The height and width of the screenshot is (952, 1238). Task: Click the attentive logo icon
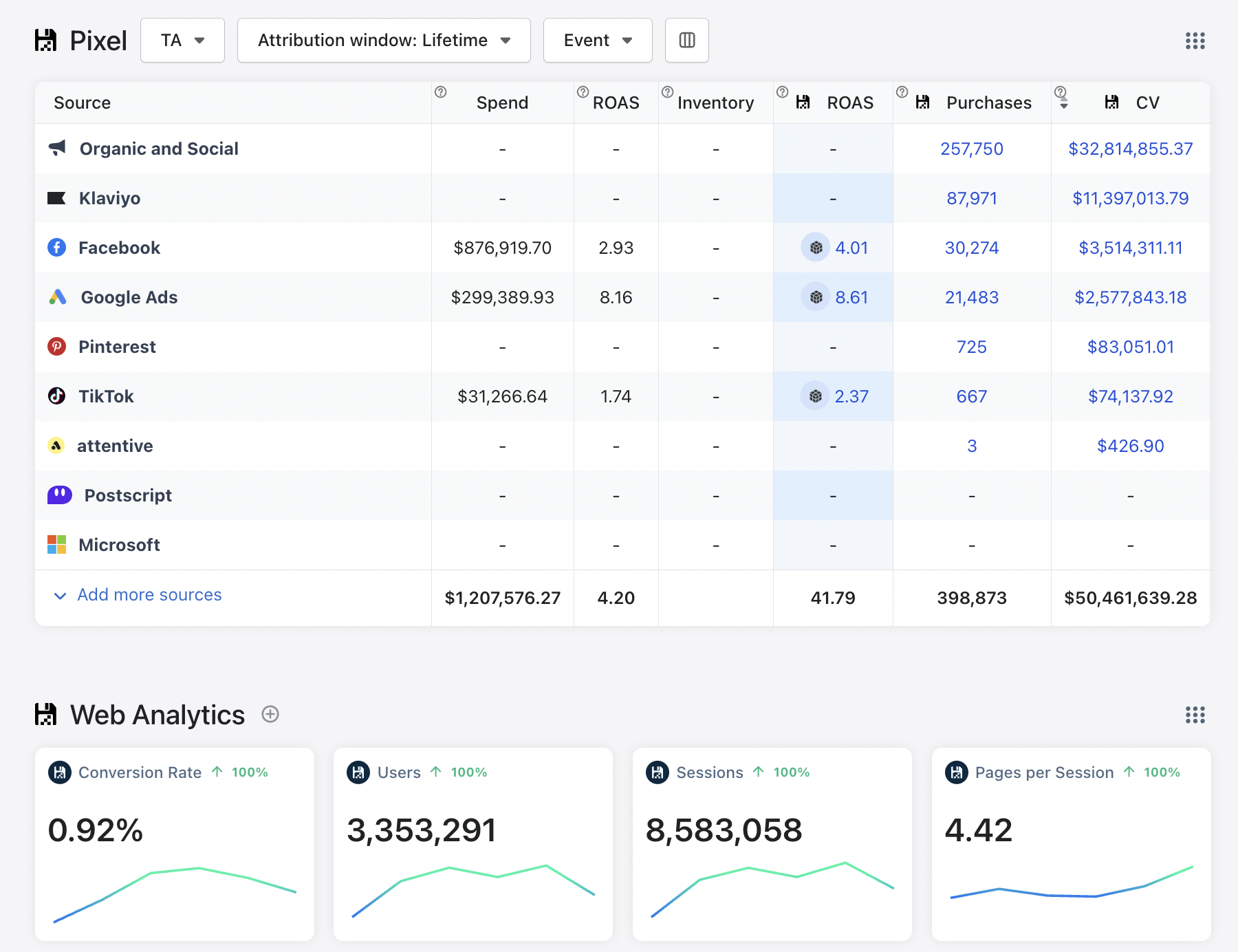click(56, 446)
